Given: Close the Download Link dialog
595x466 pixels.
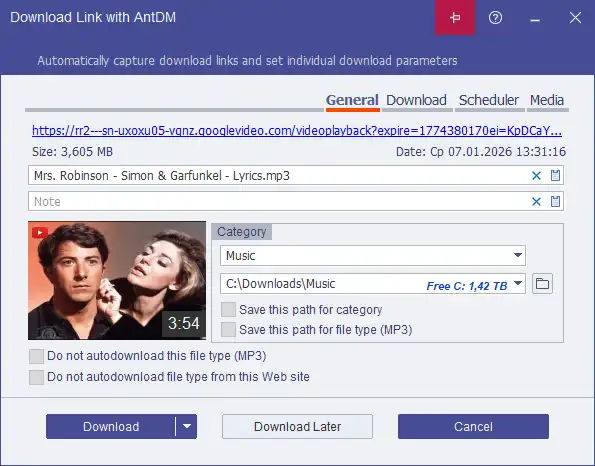Looking at the screenshot, I should (575, 17).
